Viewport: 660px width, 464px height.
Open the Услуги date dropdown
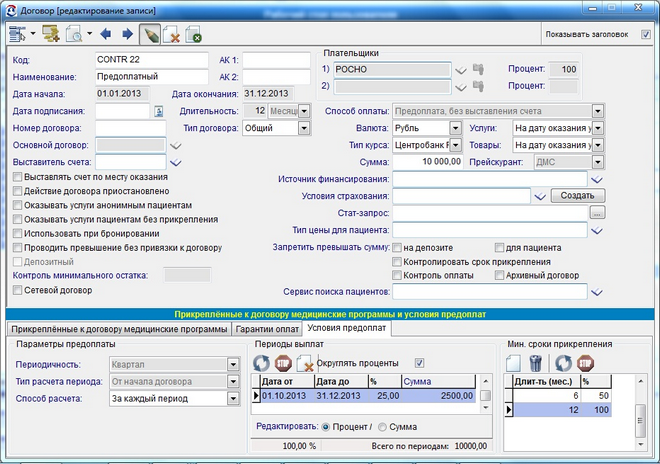(598, 128)
